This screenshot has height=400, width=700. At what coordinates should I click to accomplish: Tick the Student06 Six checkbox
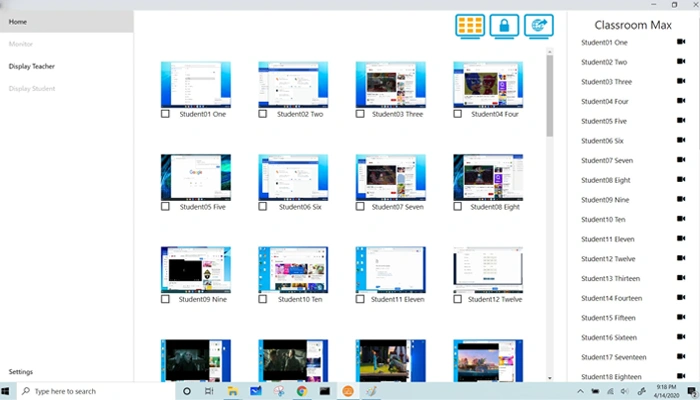coord(263,207)
